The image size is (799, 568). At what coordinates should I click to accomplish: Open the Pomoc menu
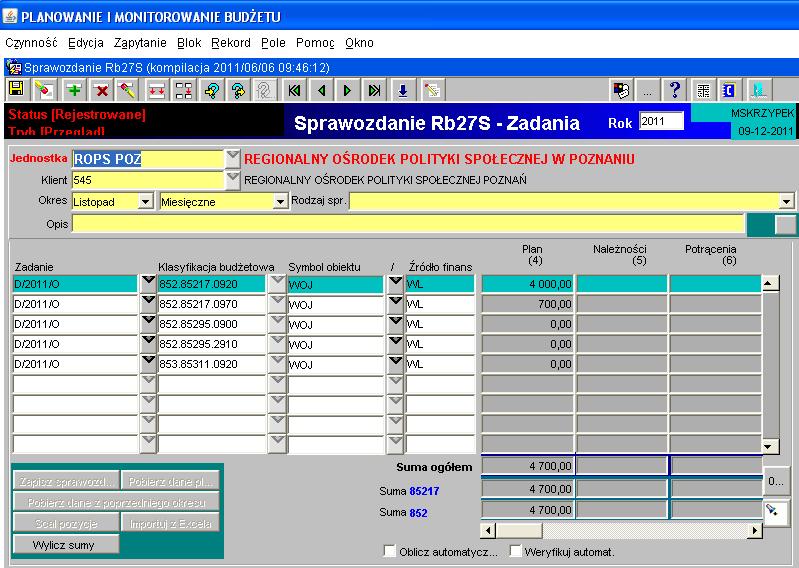pyautogui.click(x=315, y=43)
